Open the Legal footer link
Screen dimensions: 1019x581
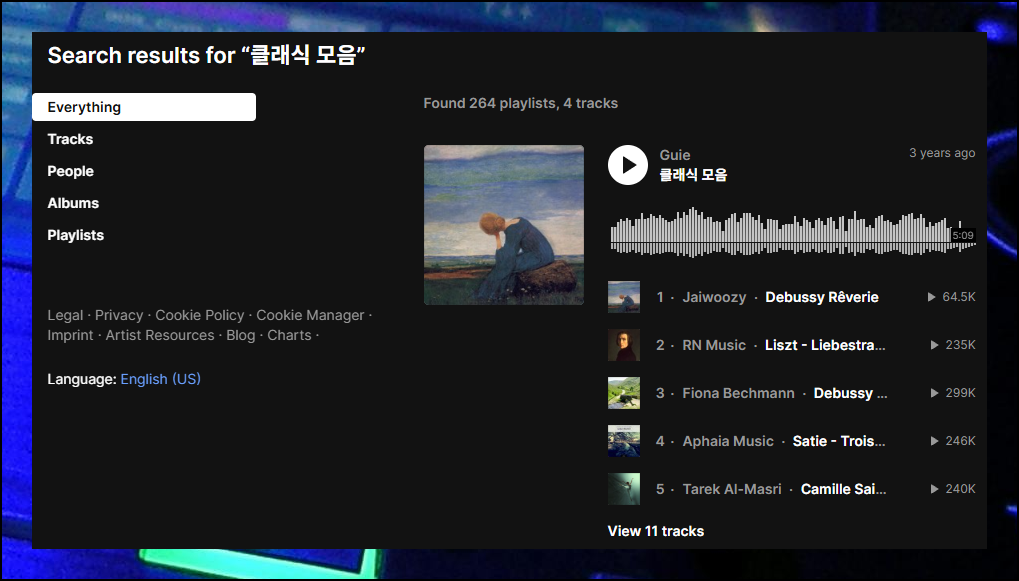coord(65,315)
